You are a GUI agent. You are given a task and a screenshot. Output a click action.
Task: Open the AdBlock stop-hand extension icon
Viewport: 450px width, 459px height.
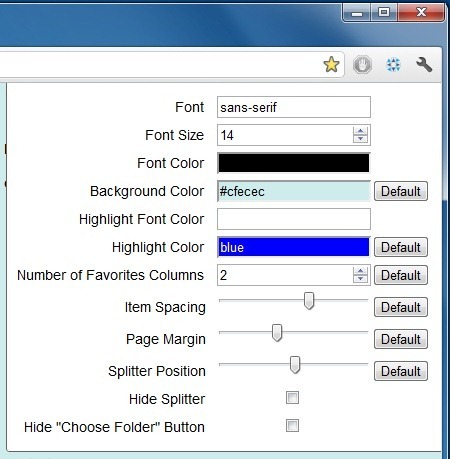(362, 65)
